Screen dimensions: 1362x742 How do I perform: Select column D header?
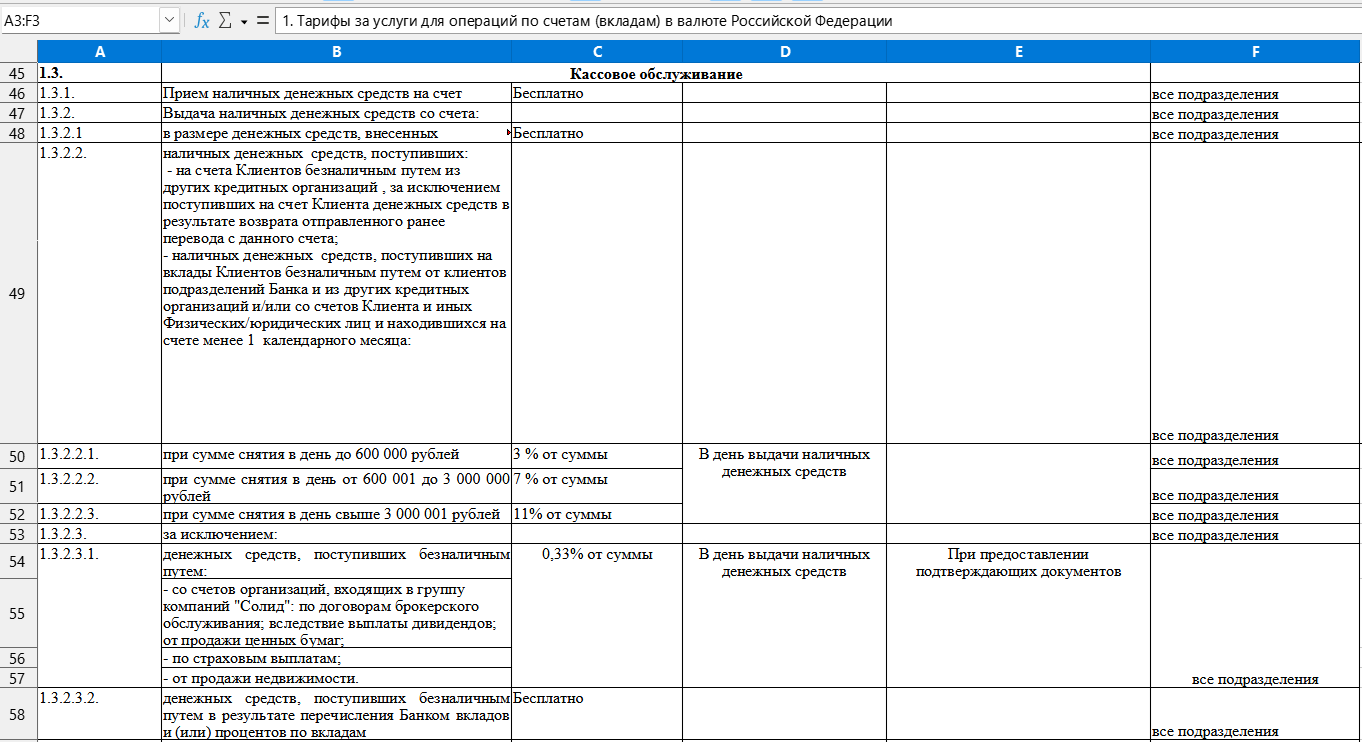tap(785, 52)
